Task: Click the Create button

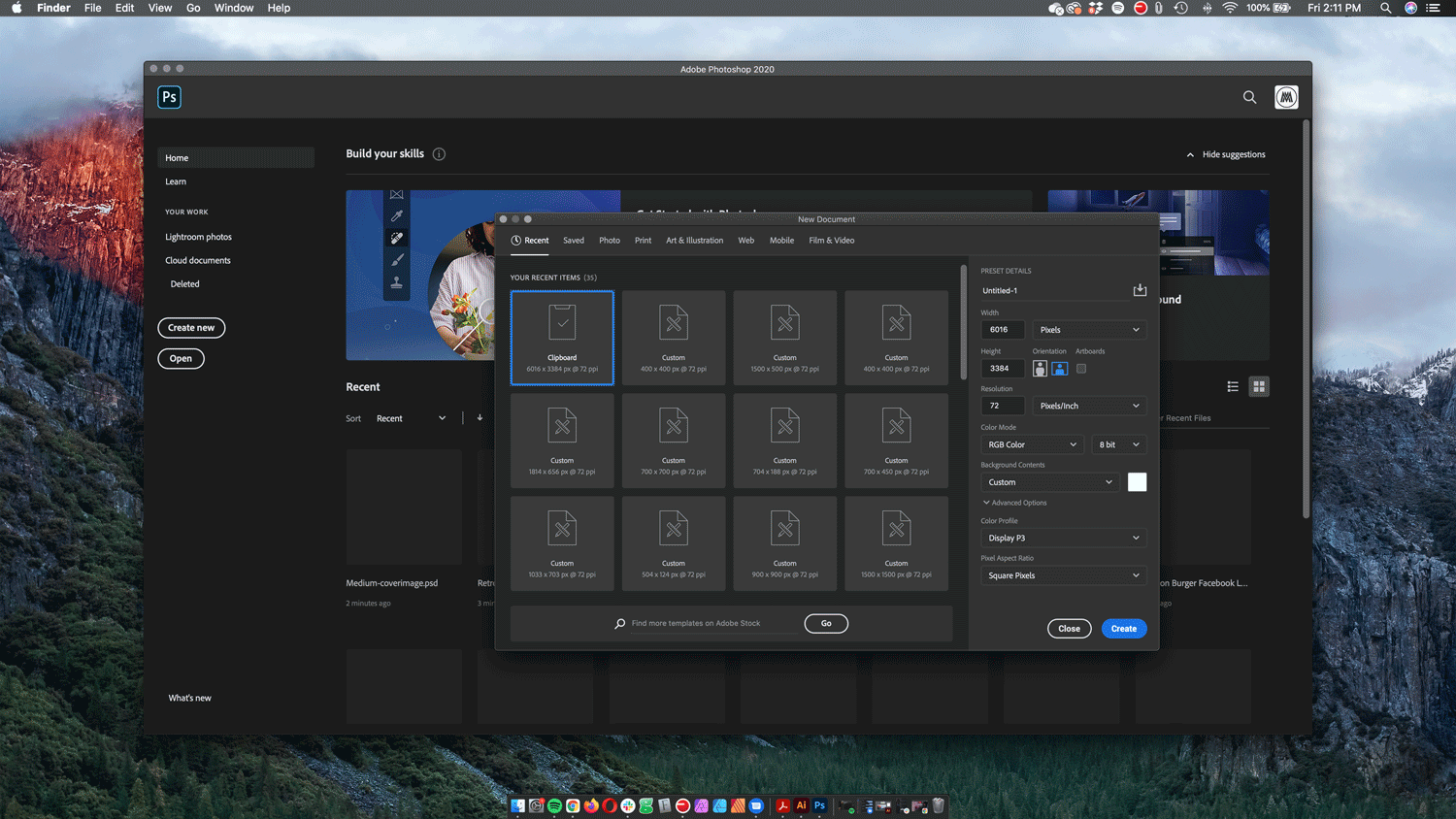Action: [x=1124, y=629]
